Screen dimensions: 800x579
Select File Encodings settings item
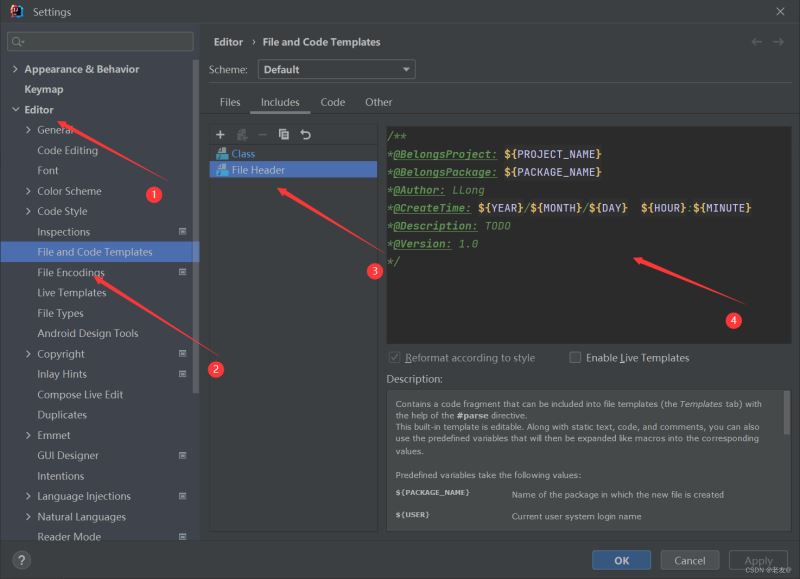click(x=70, y=272)
